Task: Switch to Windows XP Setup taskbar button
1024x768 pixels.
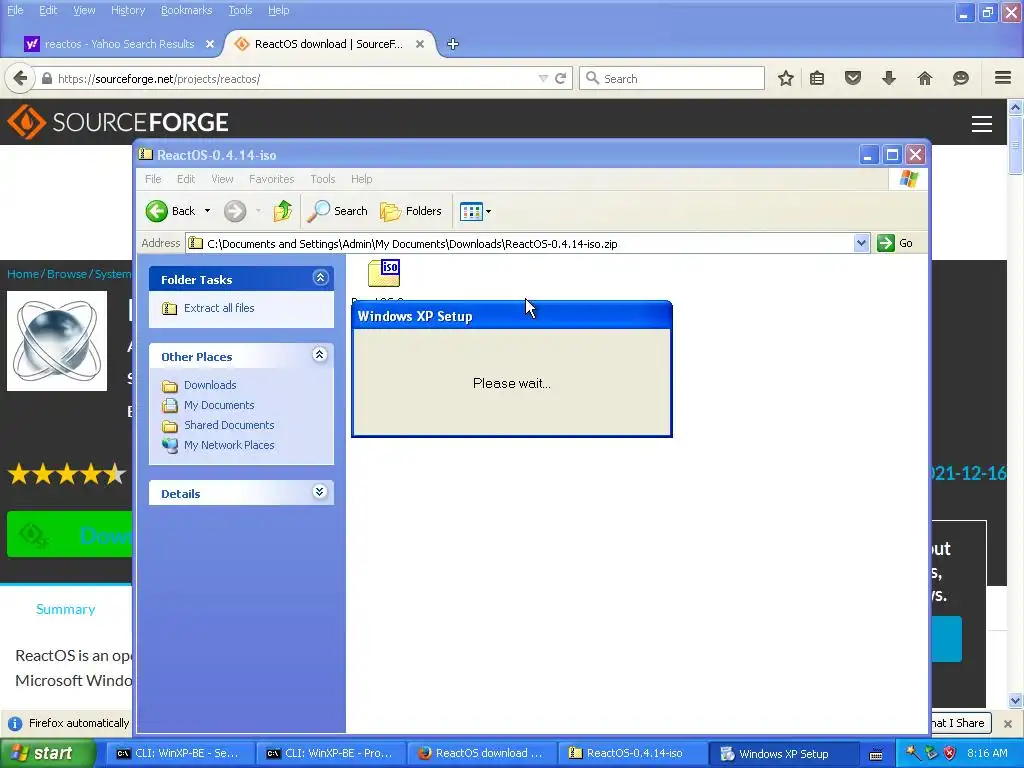Action: pyautogui.click(x=784, y=754)
